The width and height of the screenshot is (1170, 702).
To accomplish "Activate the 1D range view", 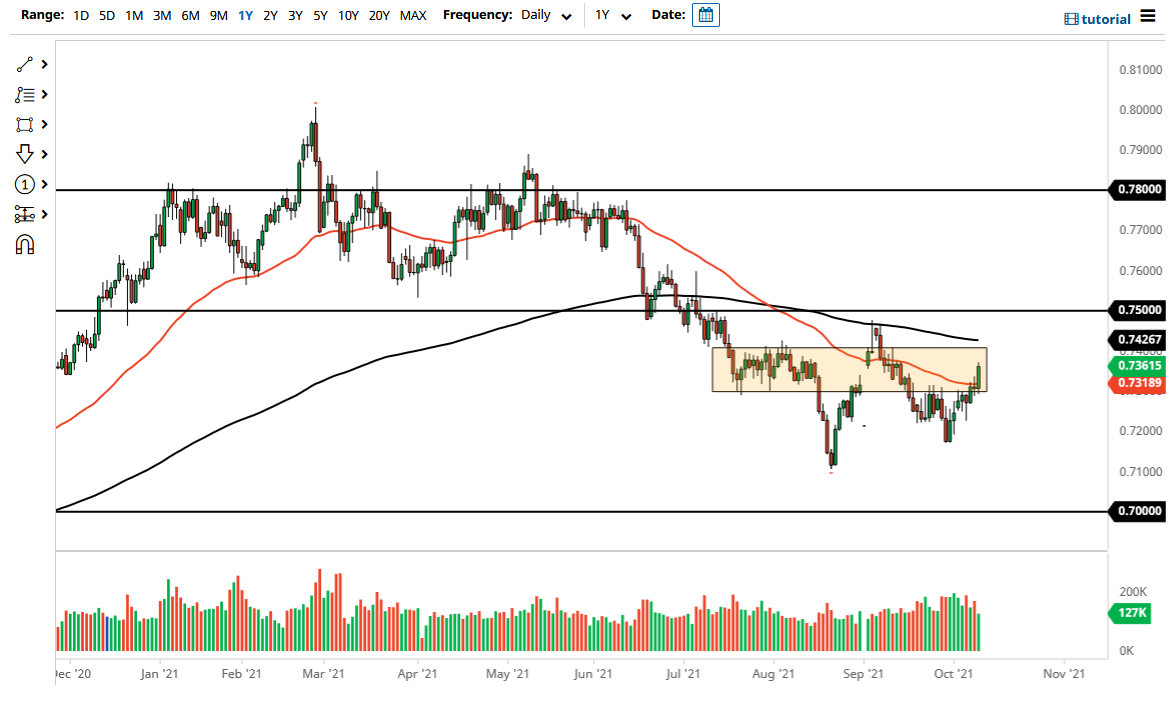I will click(x=80, y=15).
